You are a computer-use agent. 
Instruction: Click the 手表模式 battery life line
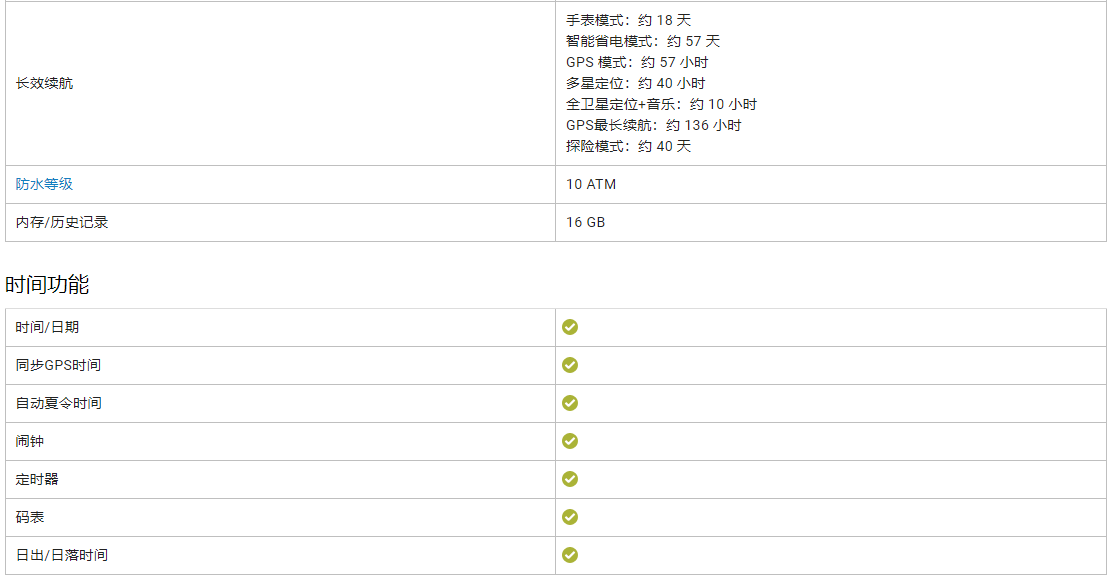[x=628, y=20]
